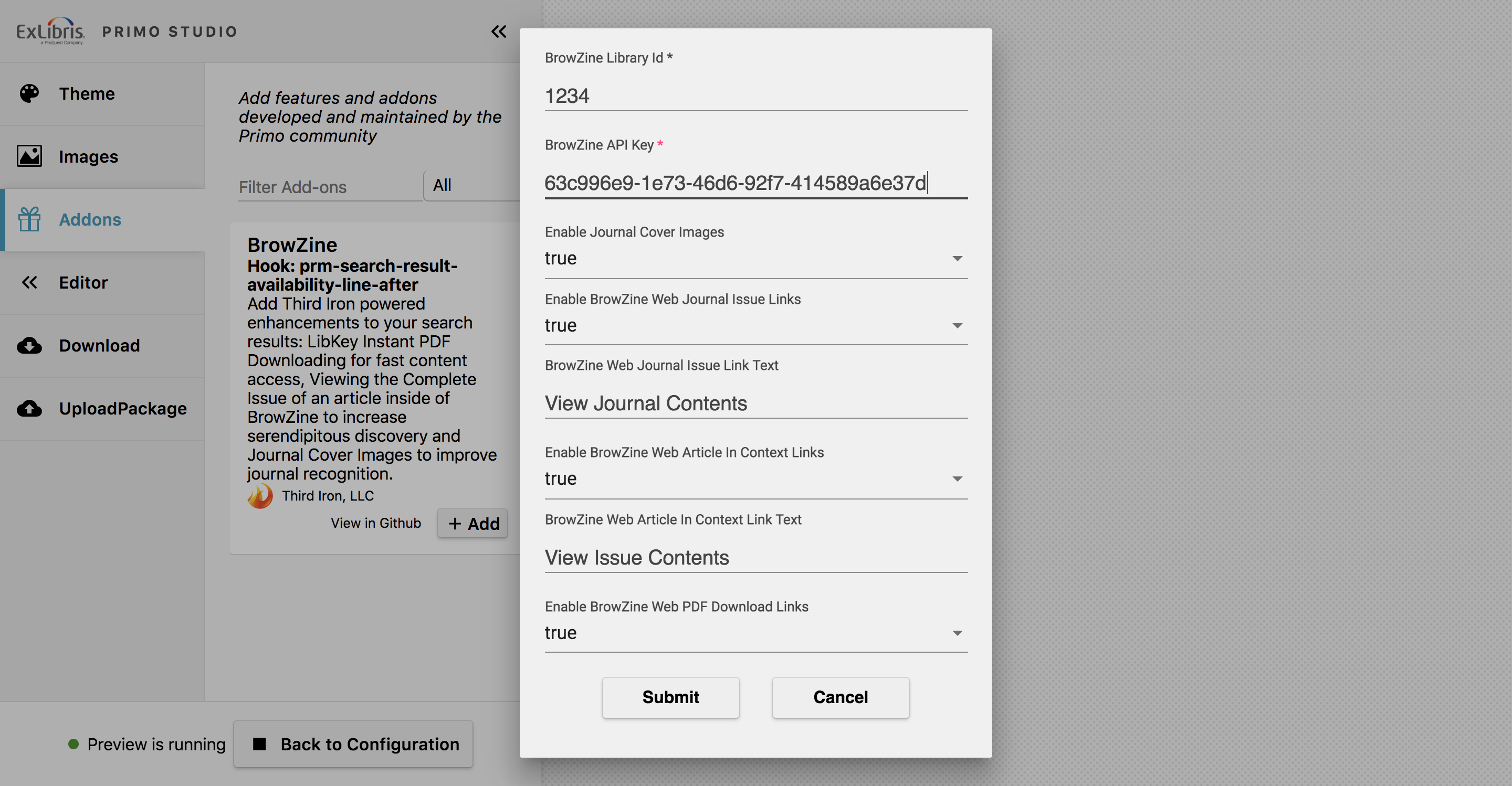Click the Cancel button
Screen dimensions: 1512x786
pos(840,696)
